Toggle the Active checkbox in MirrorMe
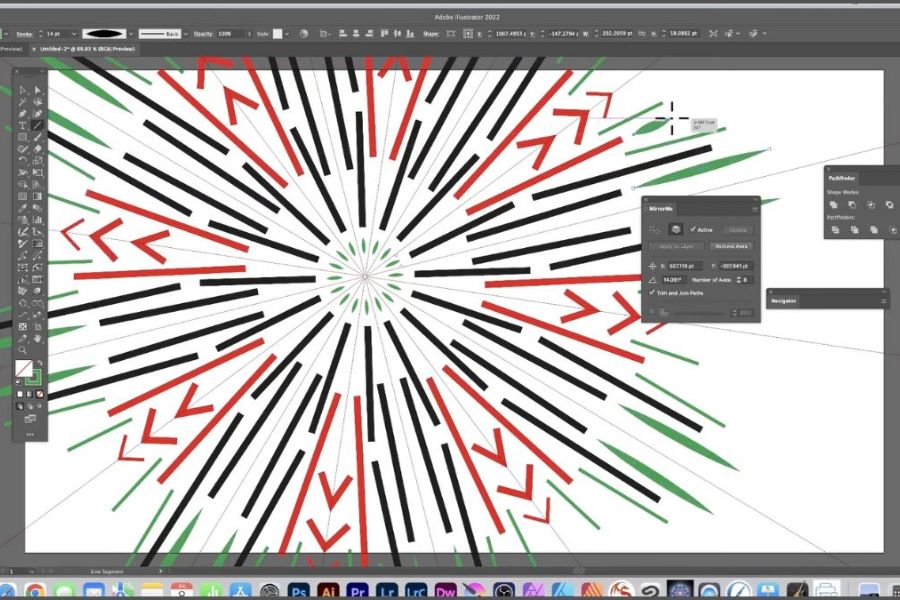The height and width of the screenshot is (600, 900). [693, 229]
